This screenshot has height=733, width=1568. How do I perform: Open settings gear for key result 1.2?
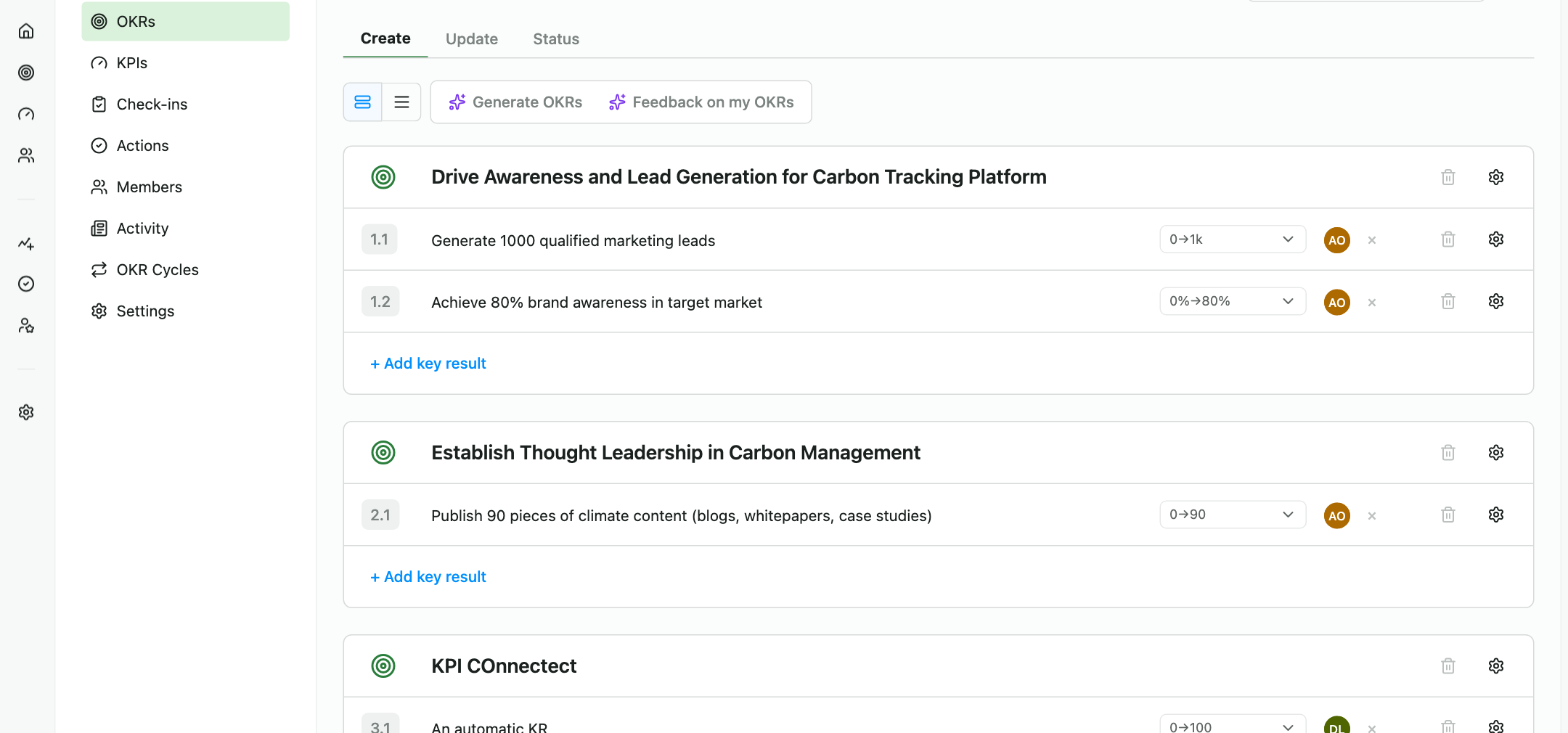(1496, 301)
